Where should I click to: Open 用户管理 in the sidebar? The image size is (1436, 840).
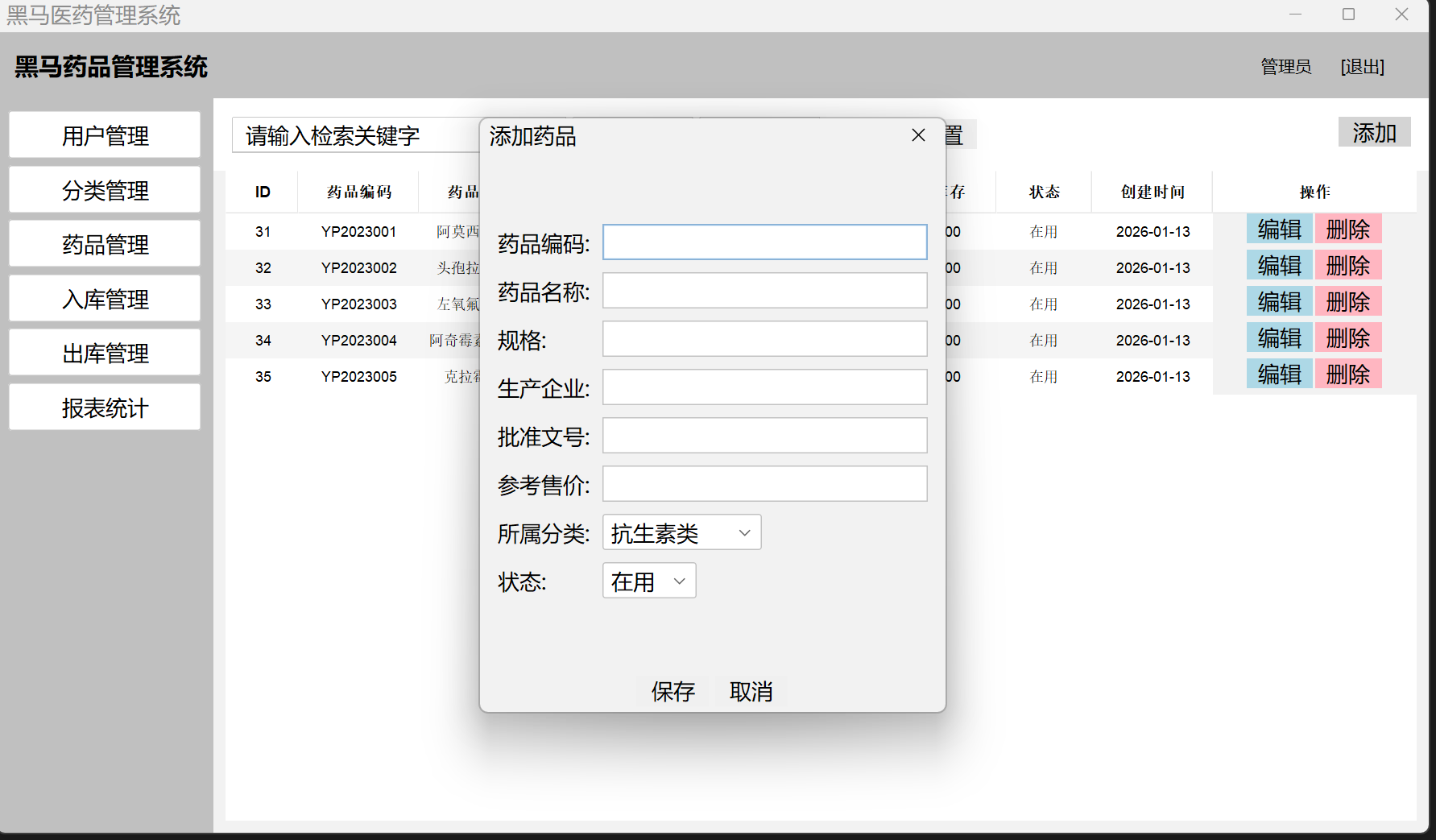coord(105,135)
